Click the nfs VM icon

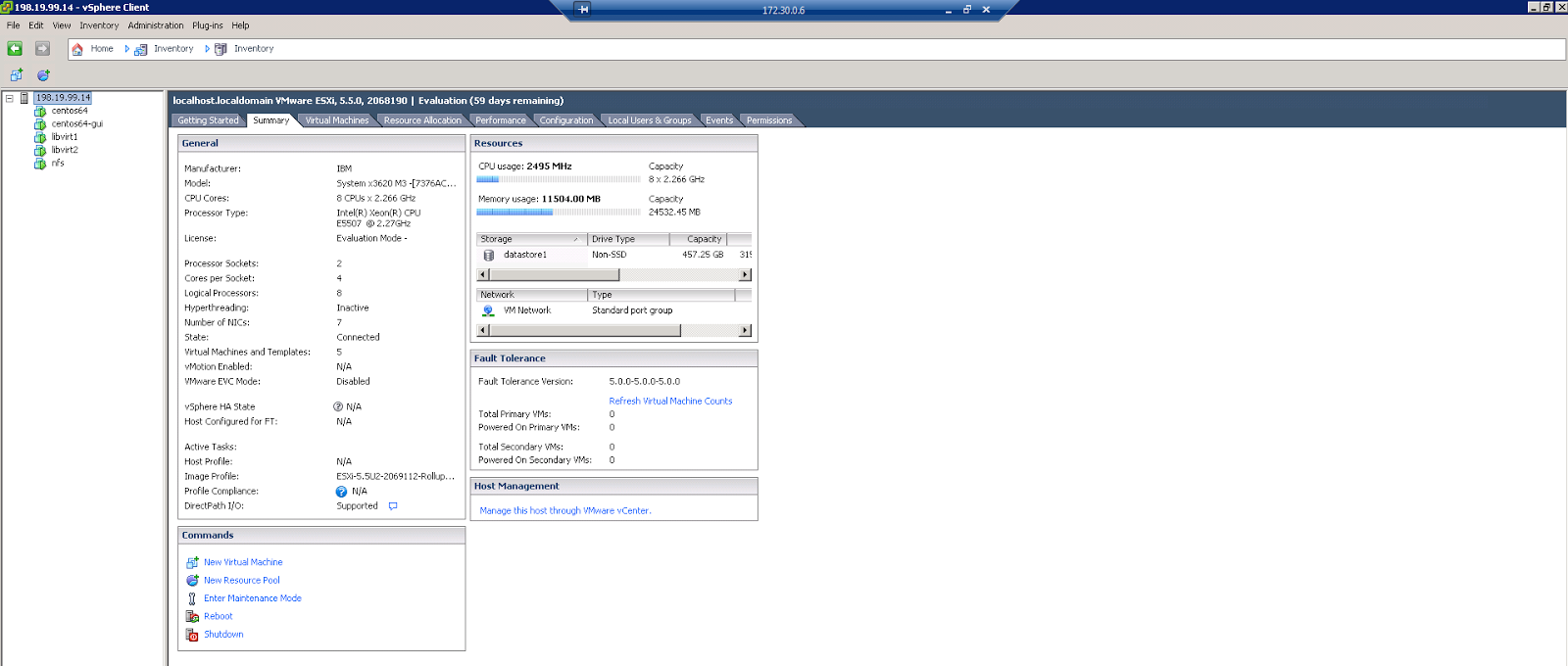[40, 164]
